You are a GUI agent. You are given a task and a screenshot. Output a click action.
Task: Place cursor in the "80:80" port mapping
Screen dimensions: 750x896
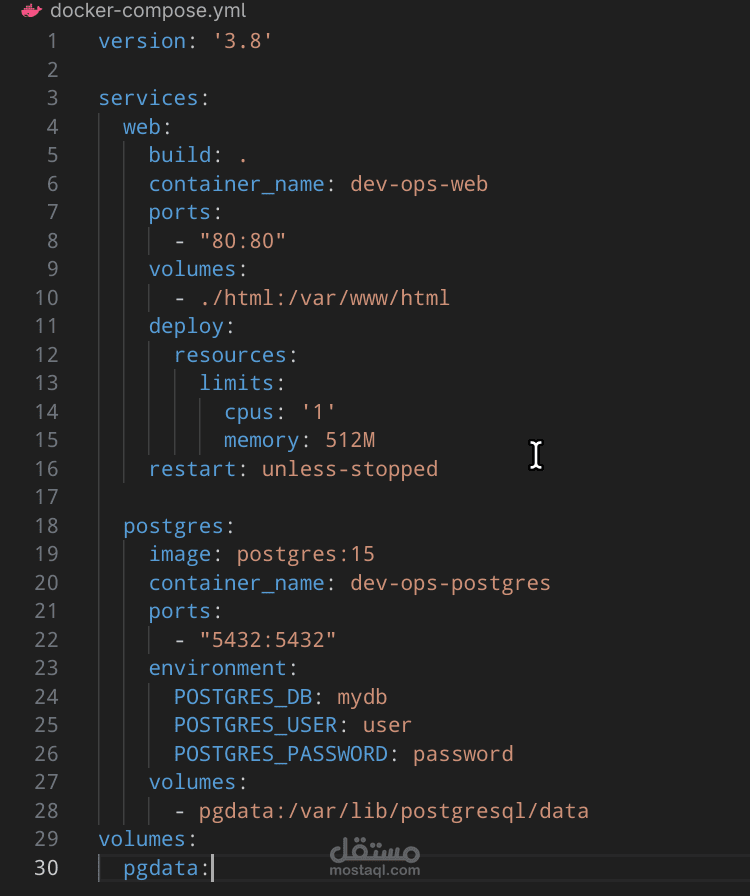click(243, 241)
